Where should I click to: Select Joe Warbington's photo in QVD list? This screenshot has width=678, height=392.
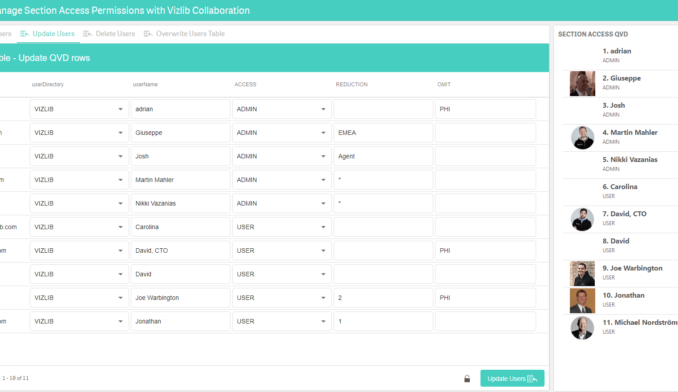(x=582, y=274)
